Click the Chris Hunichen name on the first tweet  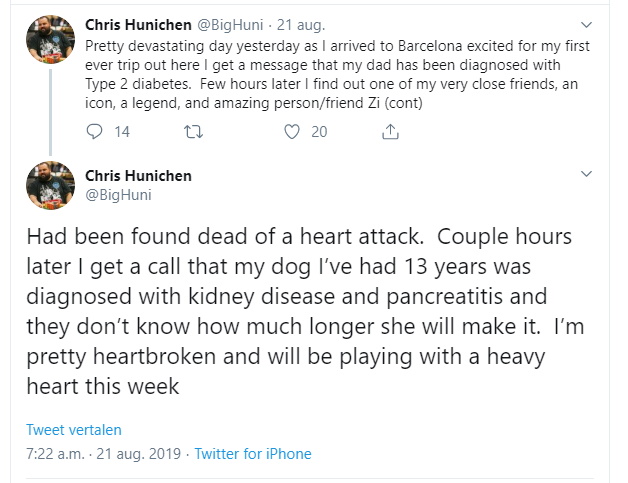click(138, 25)
